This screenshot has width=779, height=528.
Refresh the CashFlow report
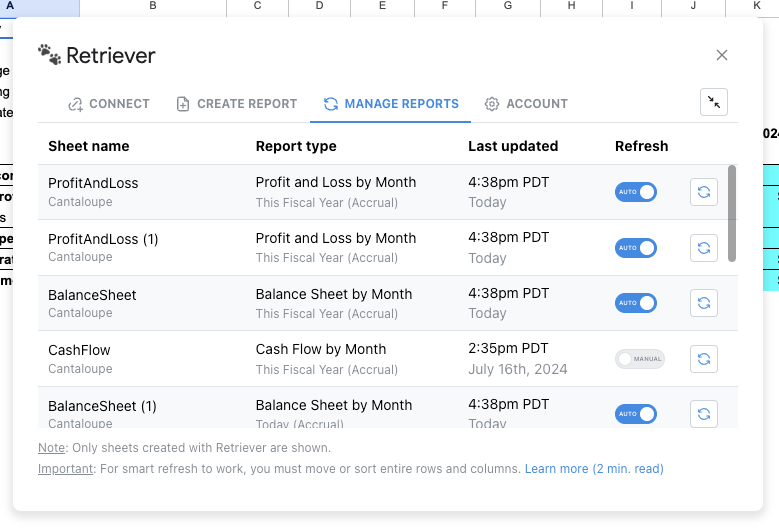click(x=704, y=358)
